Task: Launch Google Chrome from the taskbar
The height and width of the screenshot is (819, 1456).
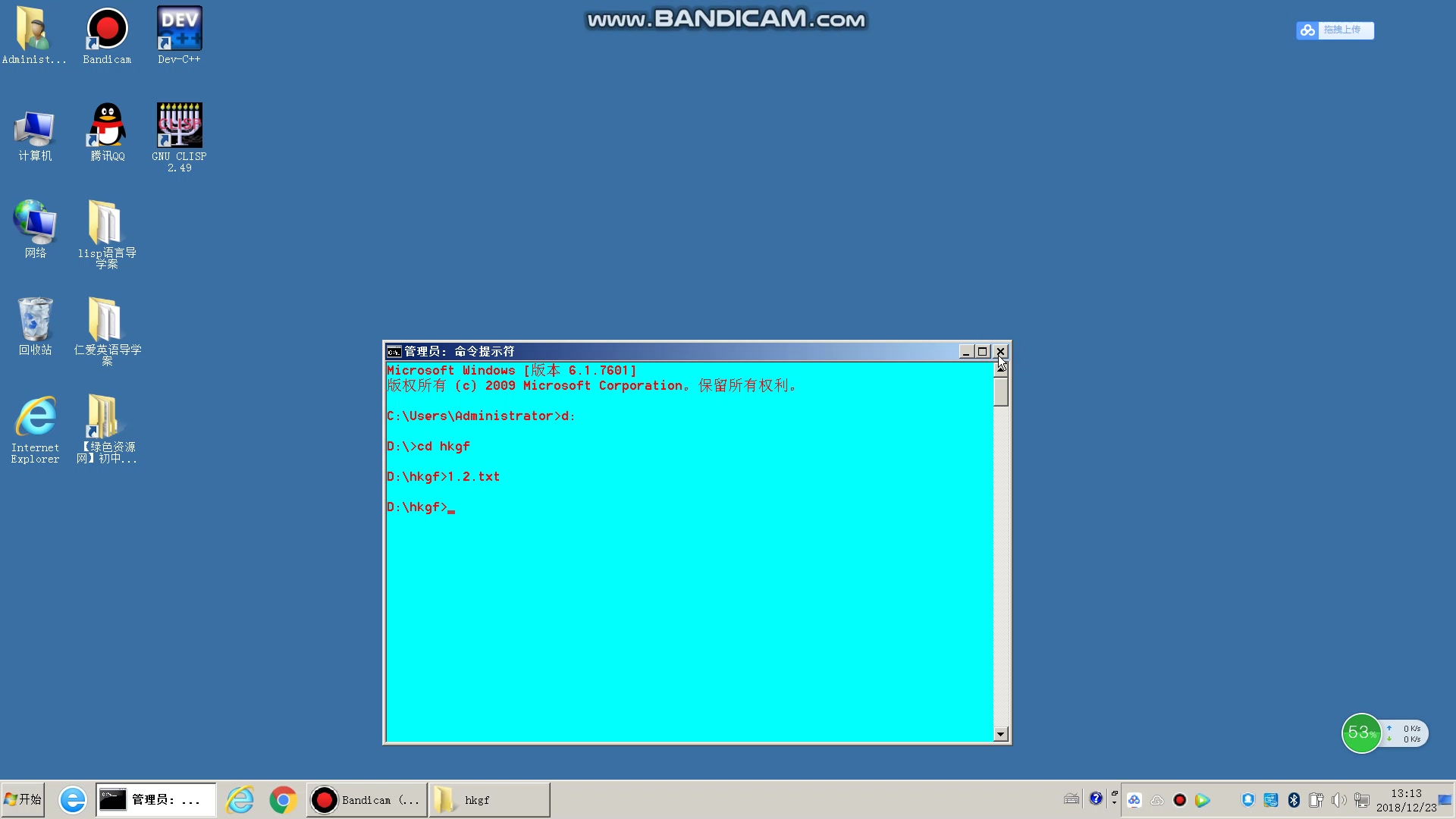Action: pyautogui.click(x=283, y=800)
